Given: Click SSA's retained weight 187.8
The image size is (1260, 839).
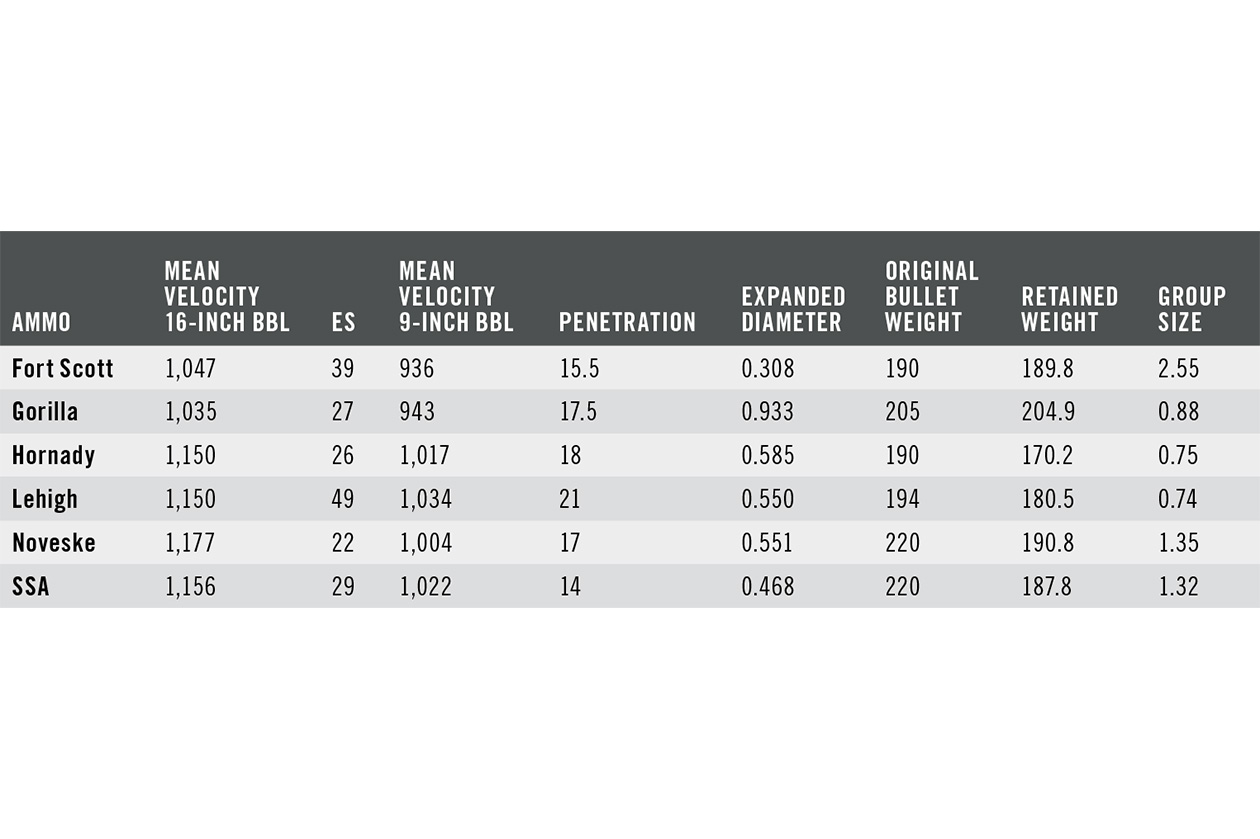Looking at the screenshot, I should [x=1047, y=586].
